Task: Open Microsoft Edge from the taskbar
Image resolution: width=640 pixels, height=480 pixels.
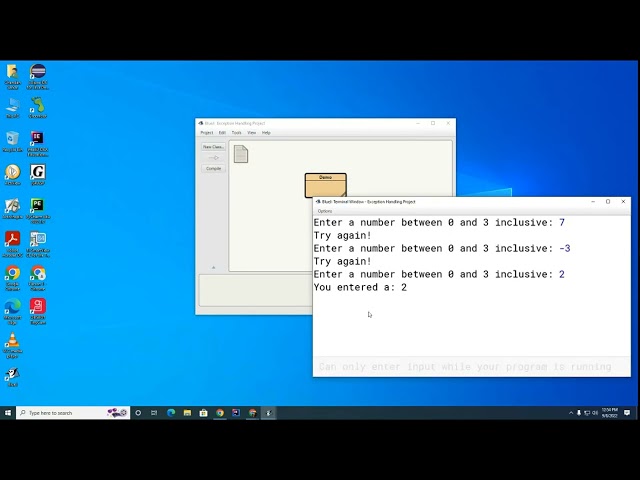Action: coord(171,413)
